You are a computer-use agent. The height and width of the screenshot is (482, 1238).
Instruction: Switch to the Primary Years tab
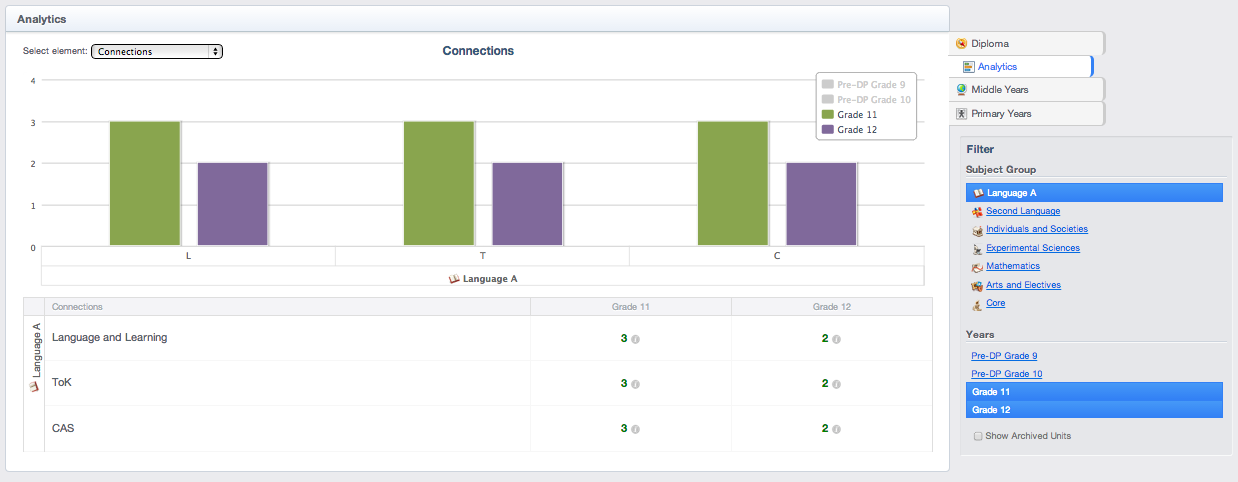point(1027,114)
